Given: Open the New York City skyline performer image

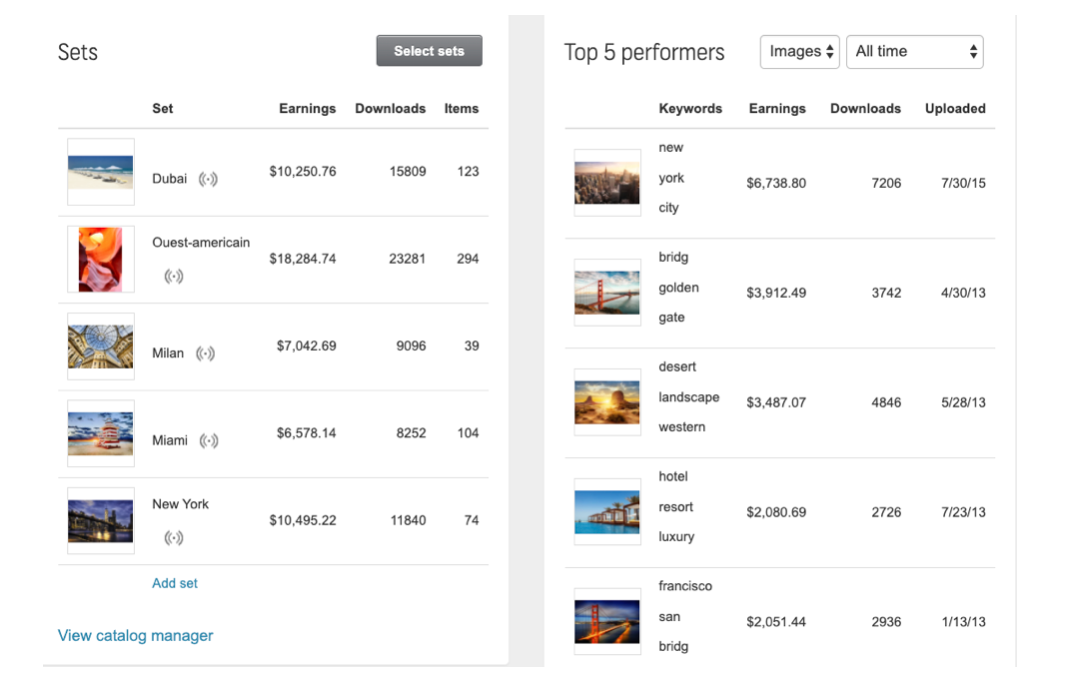Looking at the screenshot, I should [607, 183].
